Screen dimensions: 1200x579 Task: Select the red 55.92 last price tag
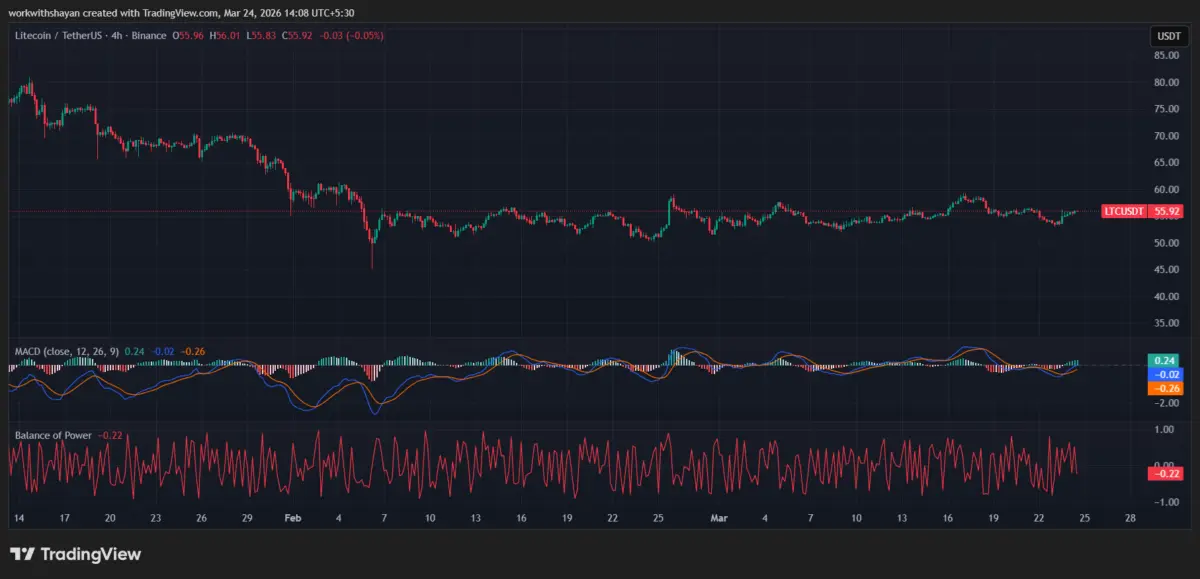pyautogui.click(x=1167, y=212)
